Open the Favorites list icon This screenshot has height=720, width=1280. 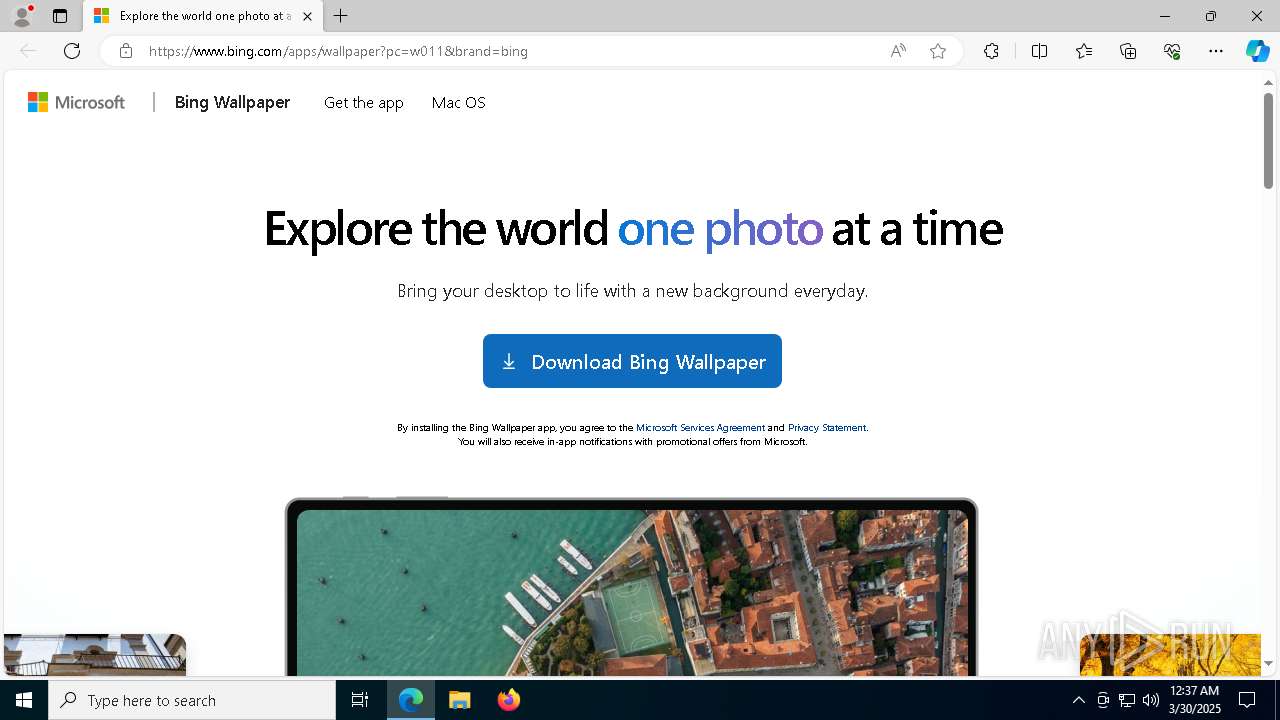coord(1084,51)
